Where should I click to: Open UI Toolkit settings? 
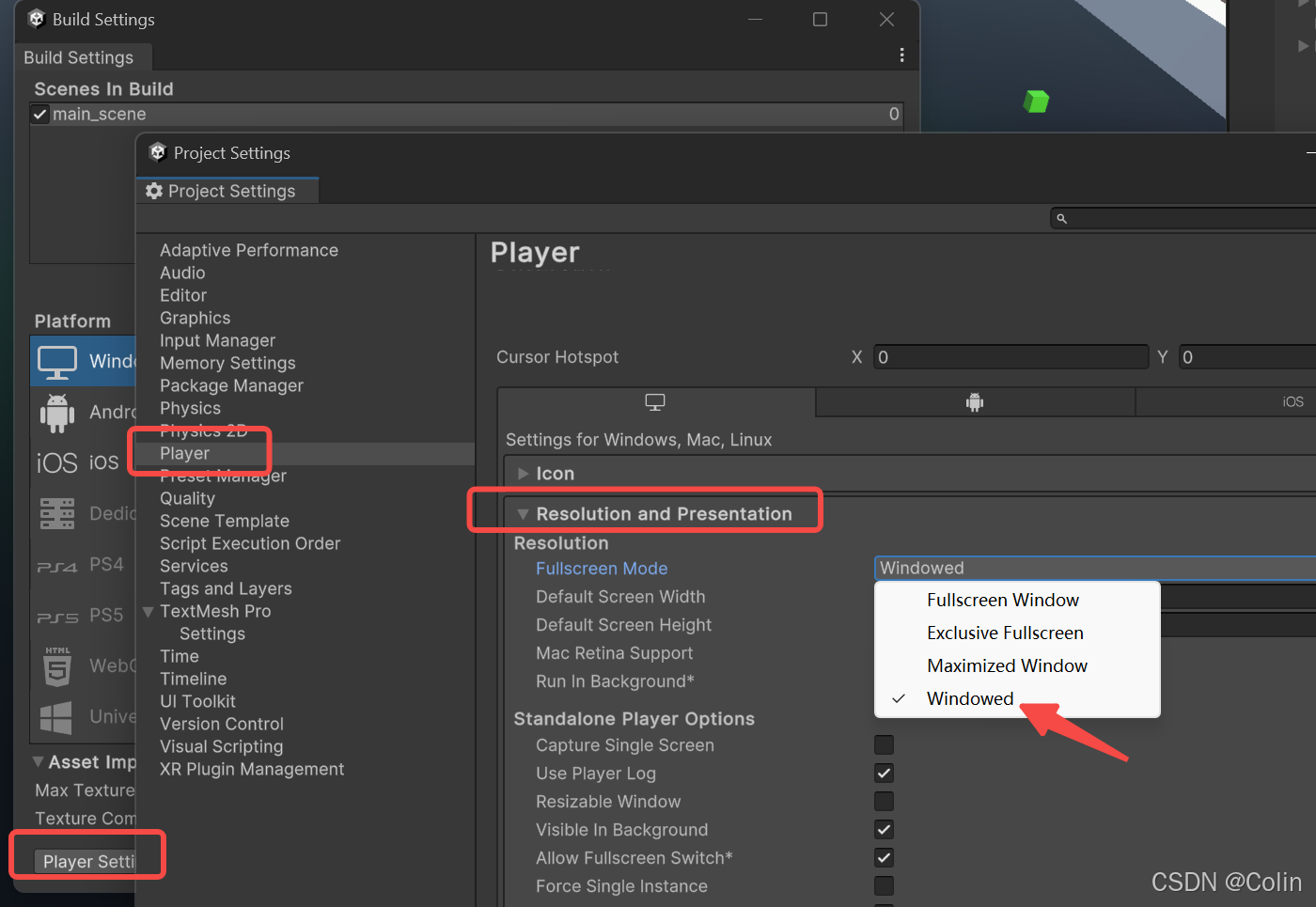pos(197,702)
